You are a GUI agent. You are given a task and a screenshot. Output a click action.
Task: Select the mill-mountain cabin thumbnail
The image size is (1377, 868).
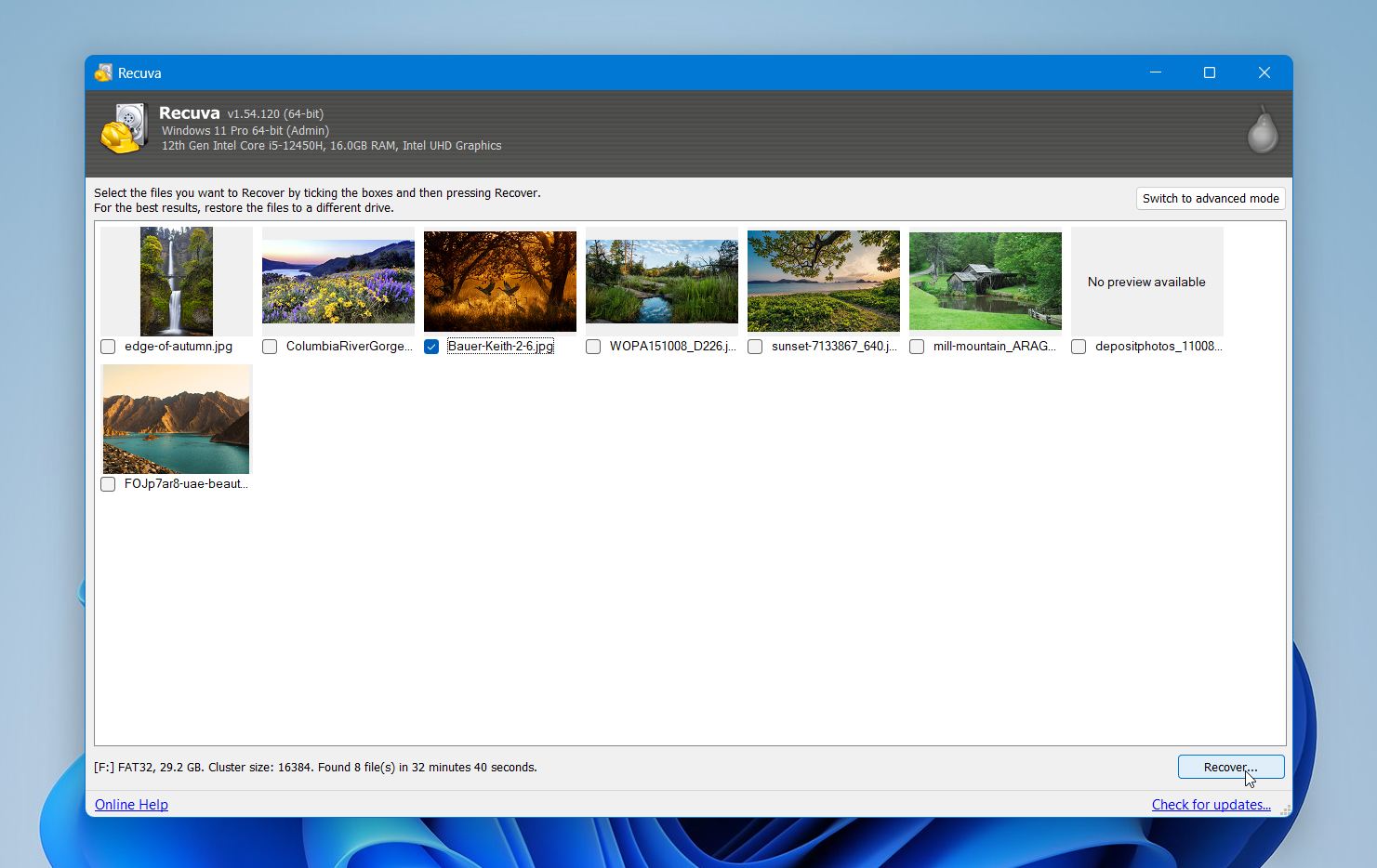[x=985, y=281]
